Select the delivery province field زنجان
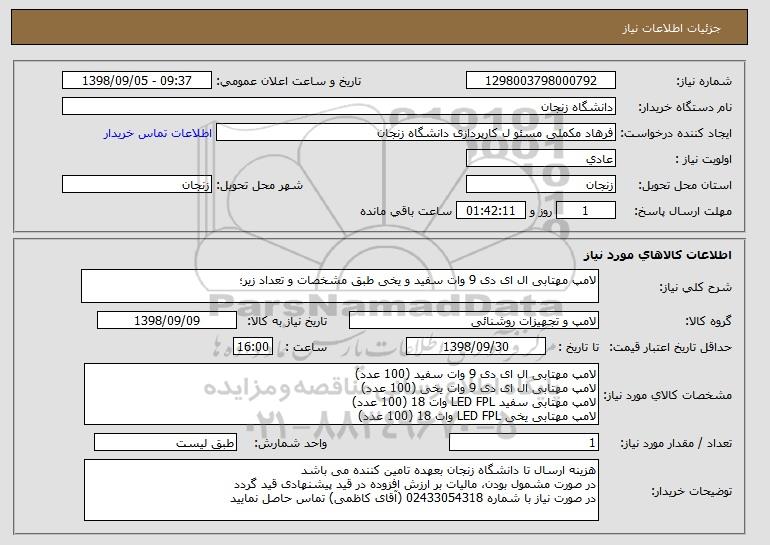The height and width of the screenshot is (545, 770). 541,185
